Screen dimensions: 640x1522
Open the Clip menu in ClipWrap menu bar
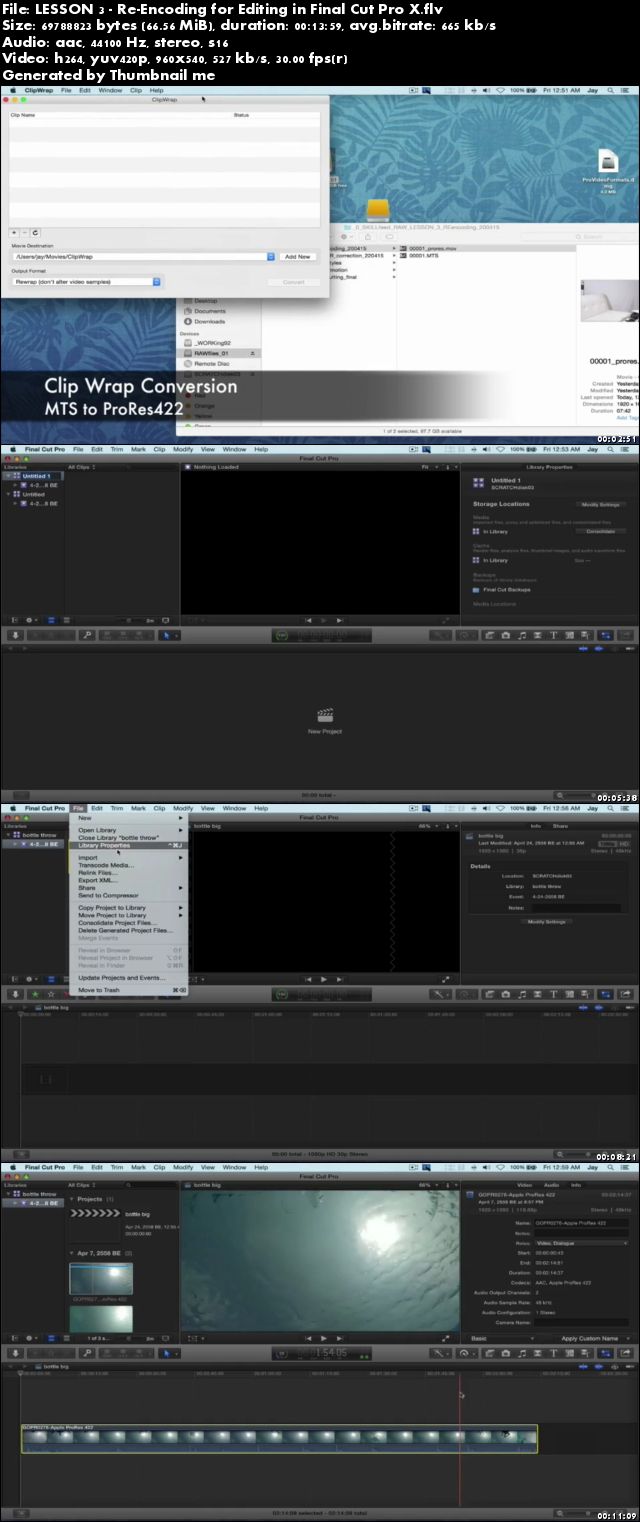[134, 90]
